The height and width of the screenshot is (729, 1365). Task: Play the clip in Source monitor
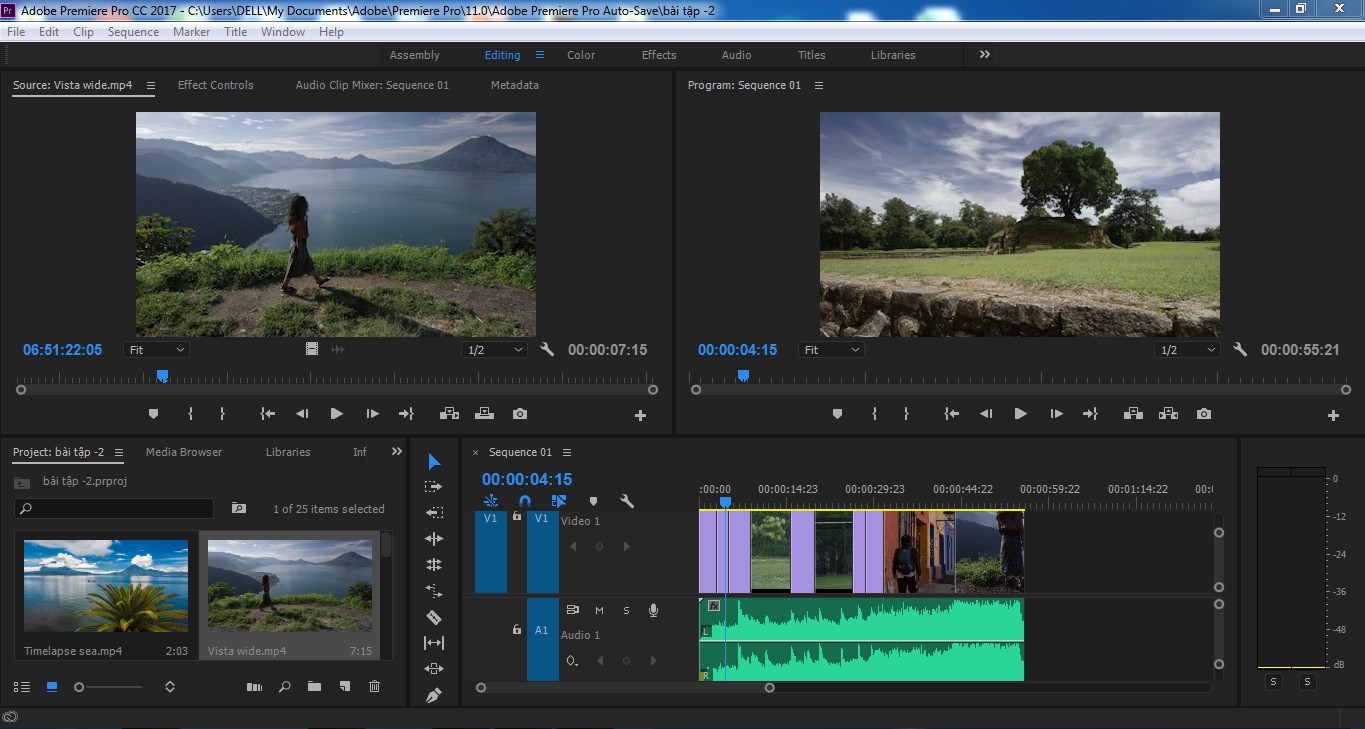(x=337, y=413)
